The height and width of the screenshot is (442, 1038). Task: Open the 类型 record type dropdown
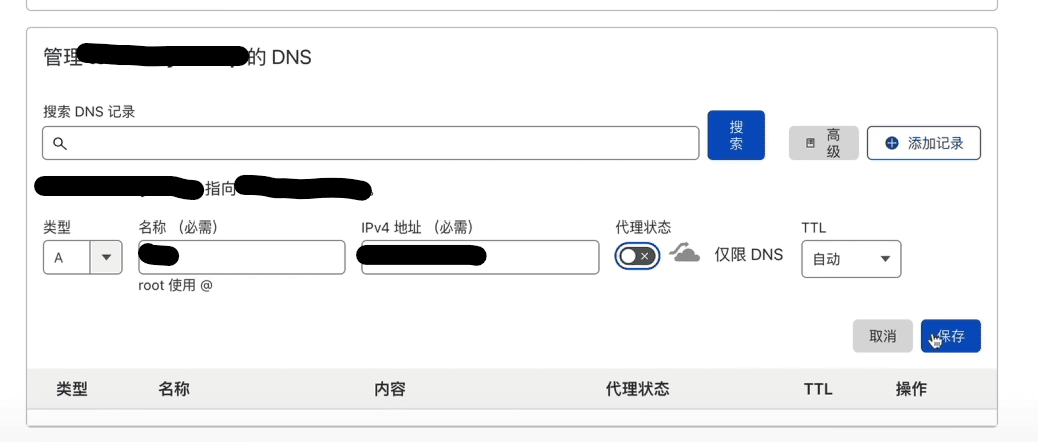(83, 257)
